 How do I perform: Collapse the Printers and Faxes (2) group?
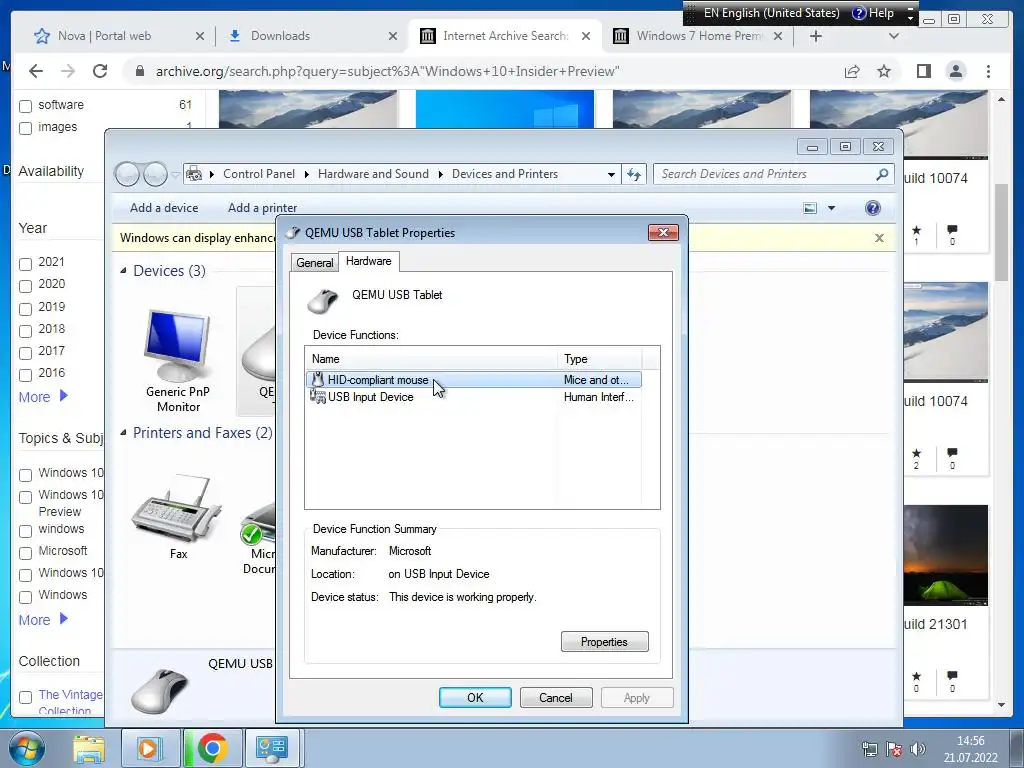click(x=123, y=432)
